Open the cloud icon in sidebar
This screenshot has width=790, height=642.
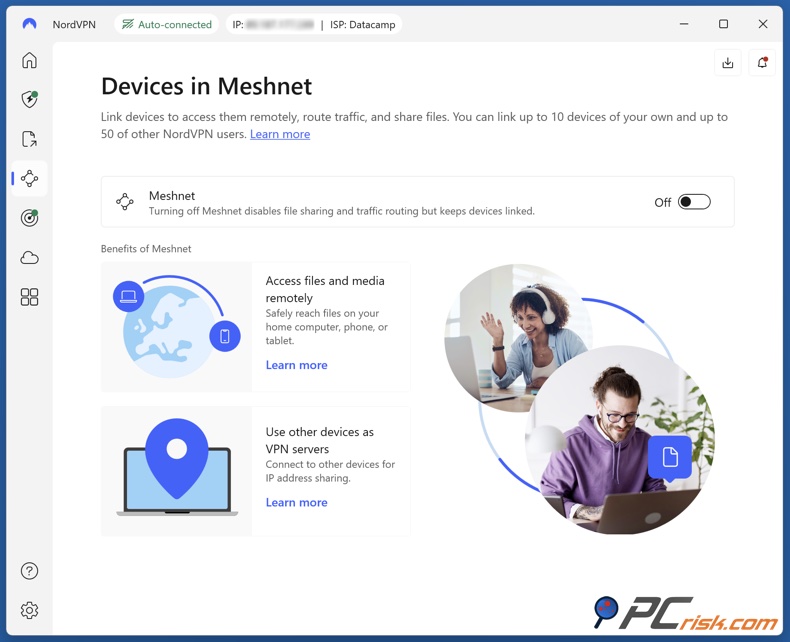(29, 258)
